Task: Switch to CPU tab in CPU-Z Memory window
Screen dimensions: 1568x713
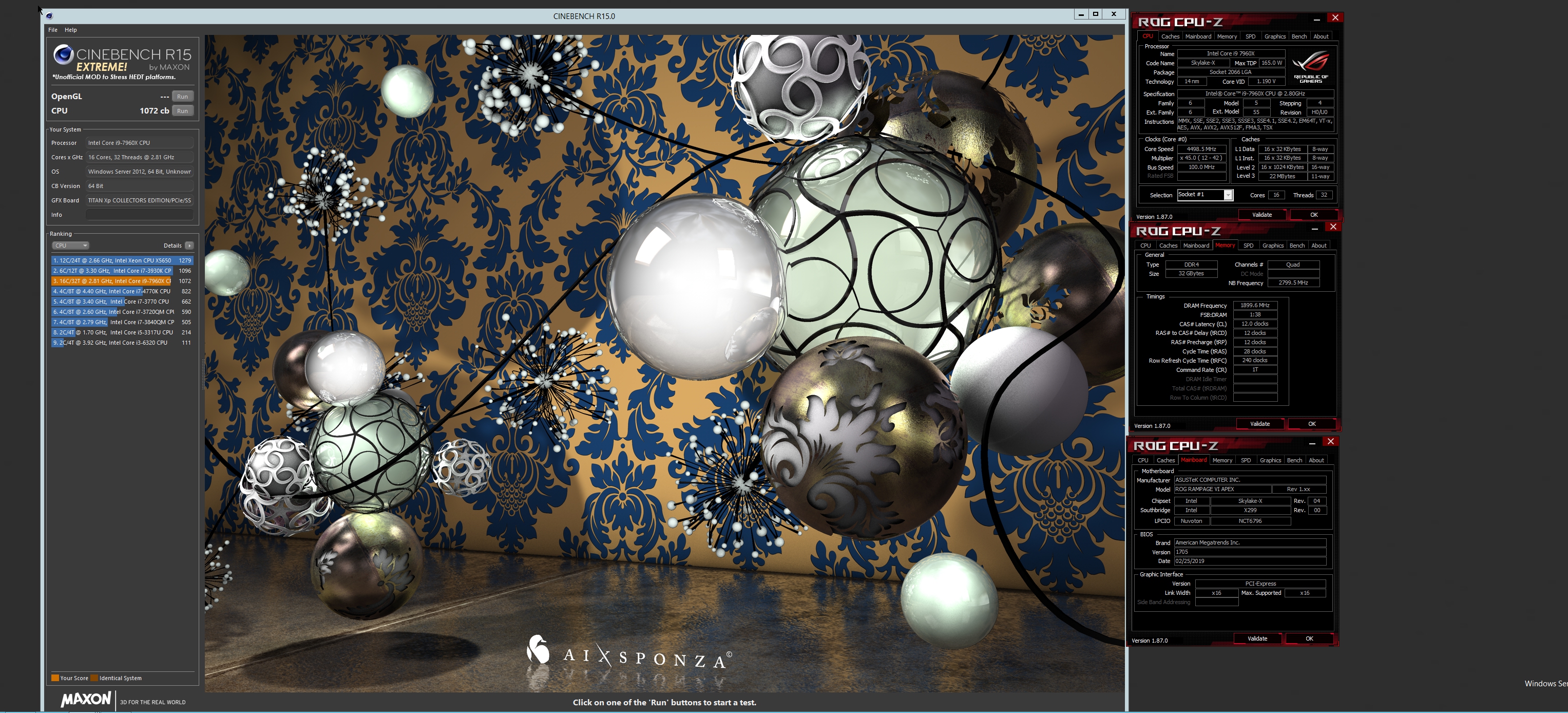Action: 1145,246
